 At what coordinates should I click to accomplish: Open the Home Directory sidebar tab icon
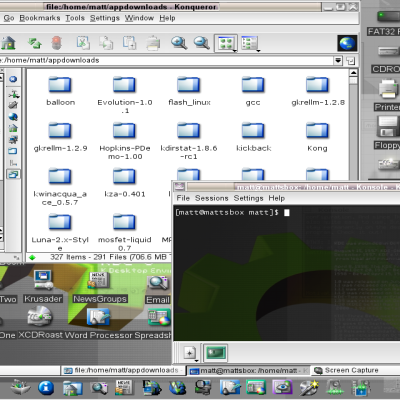pyautogui.click(x=13, y=128)
